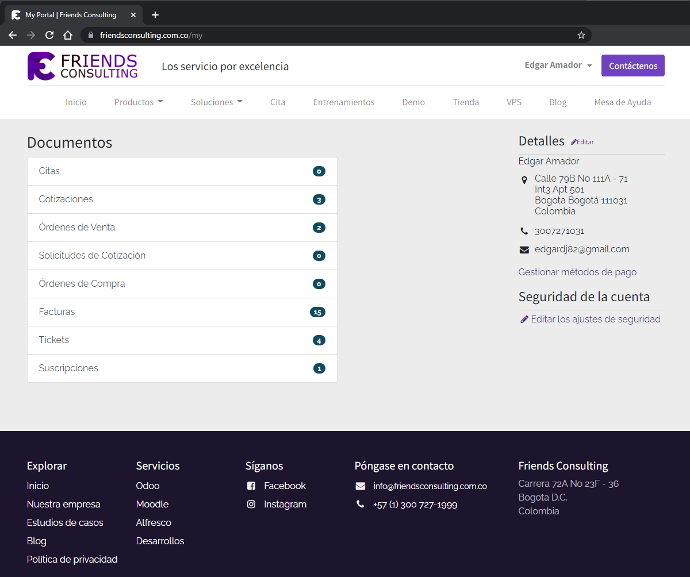This screenshot has width=690, height=577.
Task: Click the browser reload icon
Action: (50, 35)
